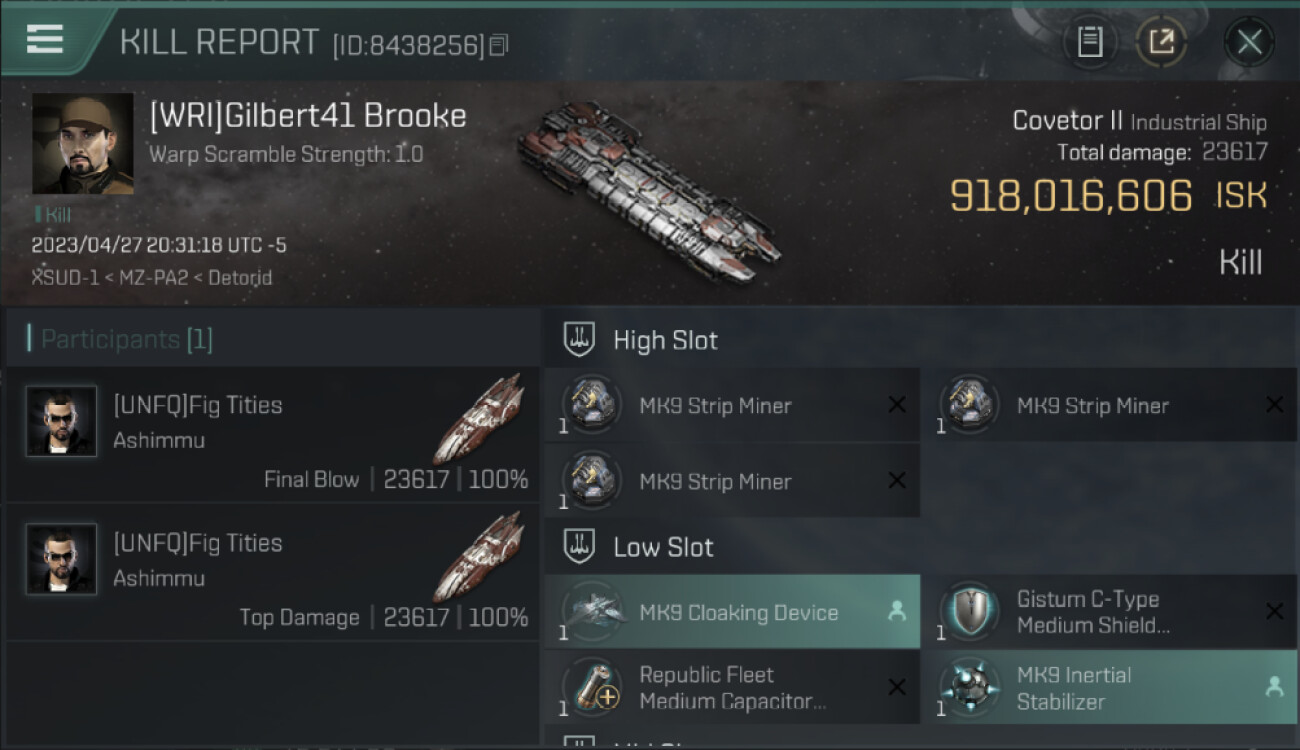1300x750 pixels.
Task: Close the Kill Report window
Action: (1249, 42)
